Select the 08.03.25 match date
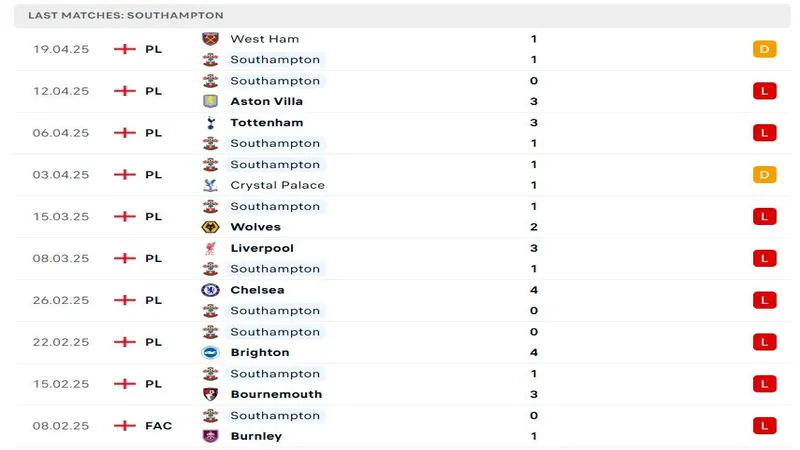This screenshot has height=450, width=800. (61, 258)
